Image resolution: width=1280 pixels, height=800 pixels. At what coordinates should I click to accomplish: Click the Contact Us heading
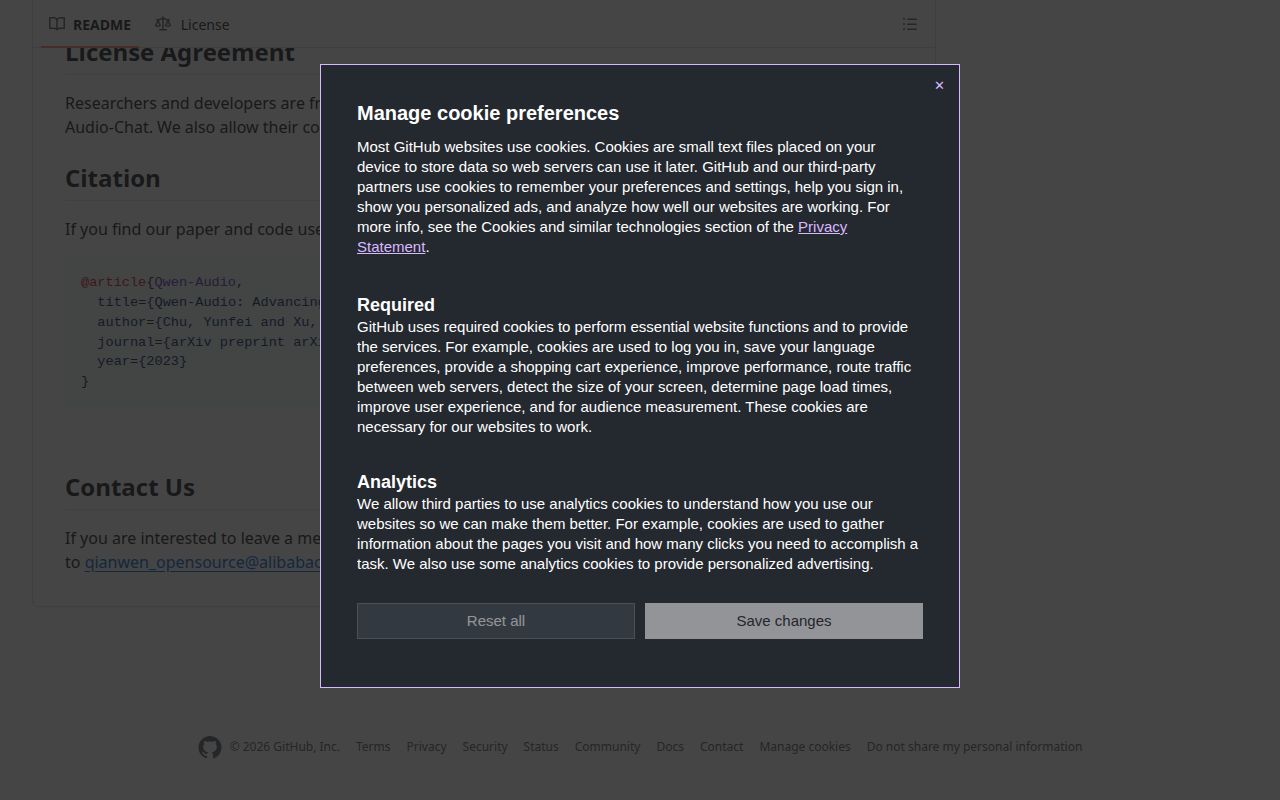coord(130,487)
